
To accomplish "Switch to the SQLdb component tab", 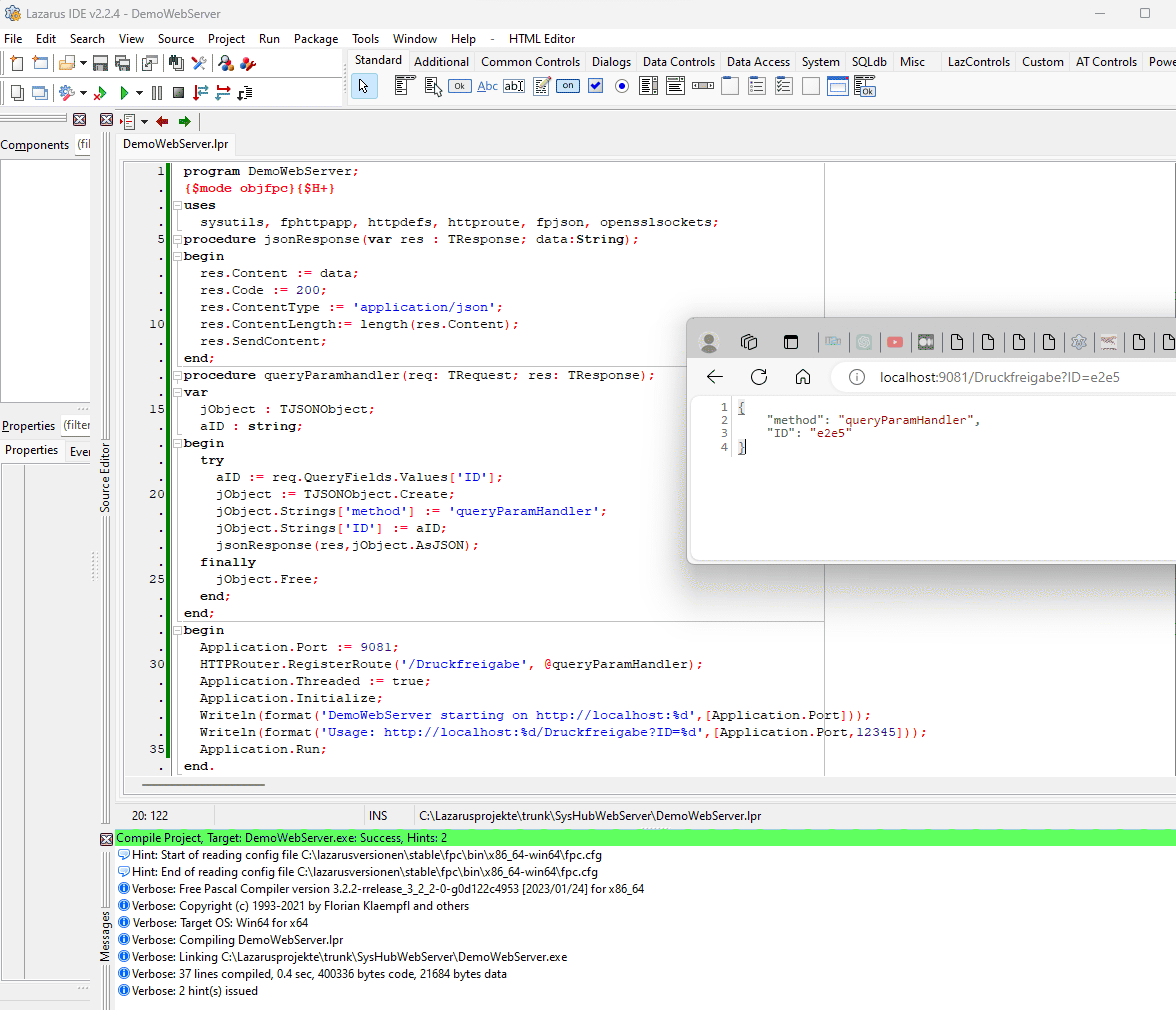I will pos(869,61).
